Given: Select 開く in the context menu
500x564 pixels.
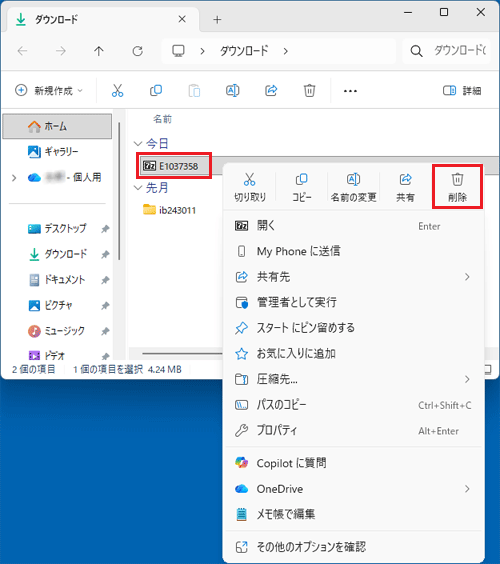Looking at the screenshot, I should [353, 226].
